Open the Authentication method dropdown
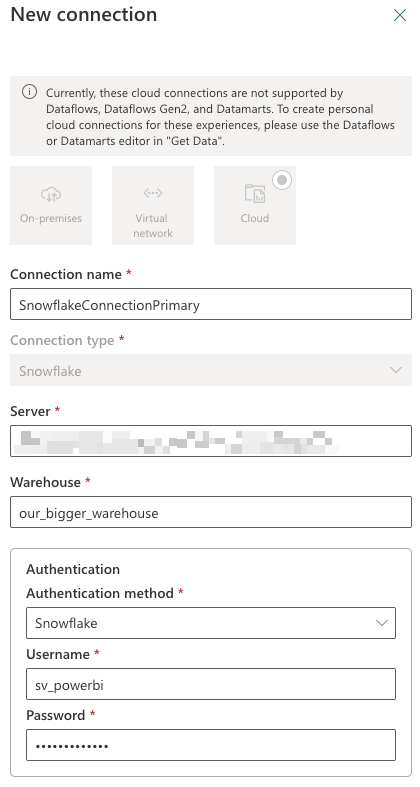This screenshot has width=420, height=787. point(211,623)
